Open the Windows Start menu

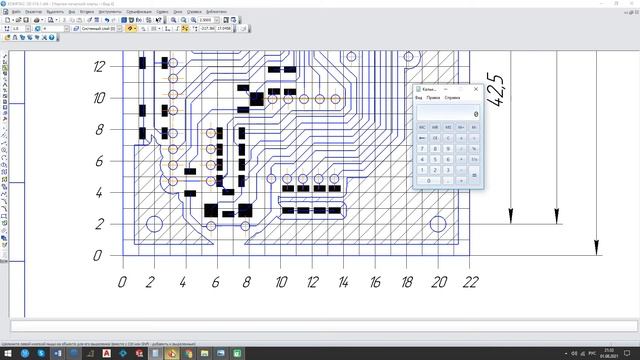point(8,353)
